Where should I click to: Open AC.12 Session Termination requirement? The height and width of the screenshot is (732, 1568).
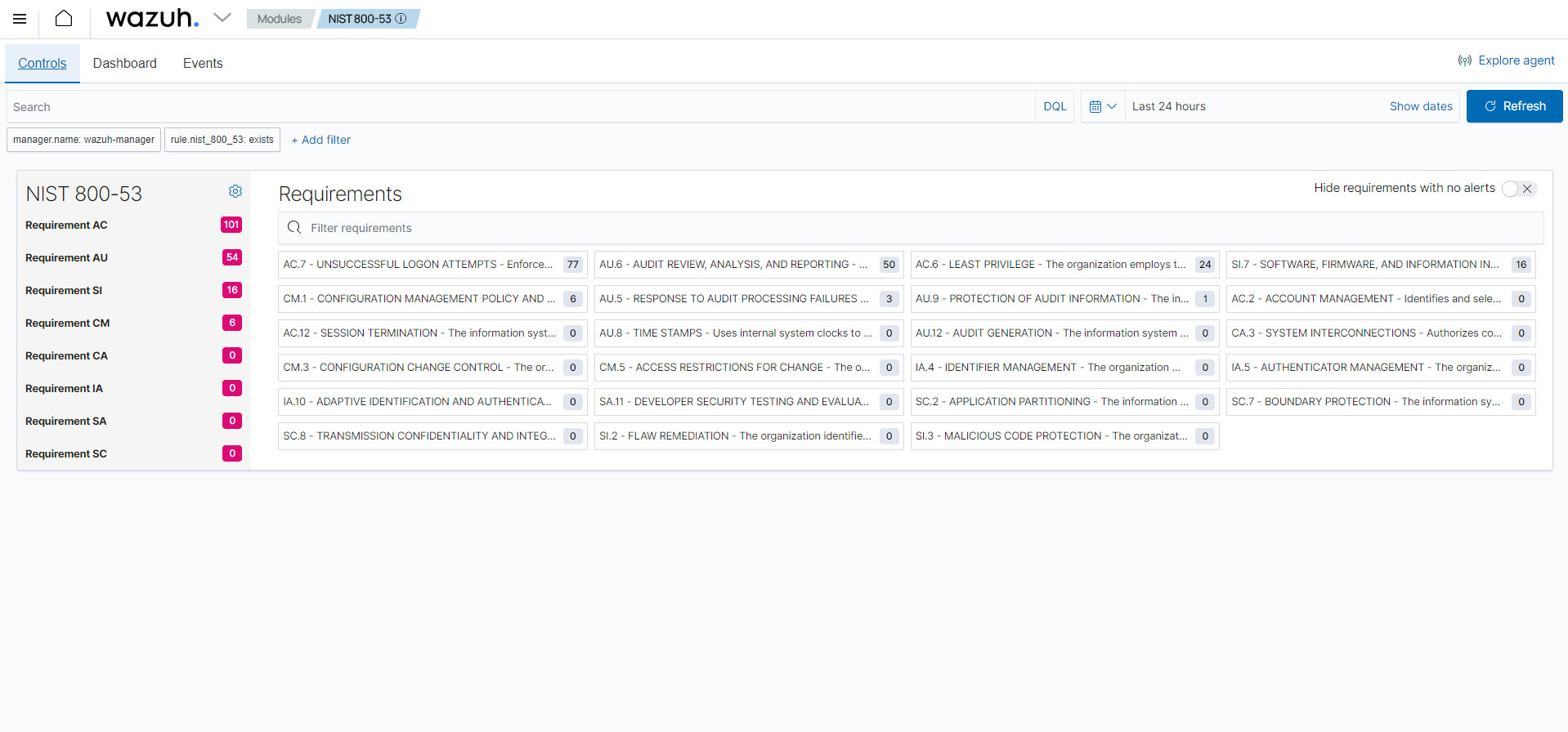coord(432,333)
